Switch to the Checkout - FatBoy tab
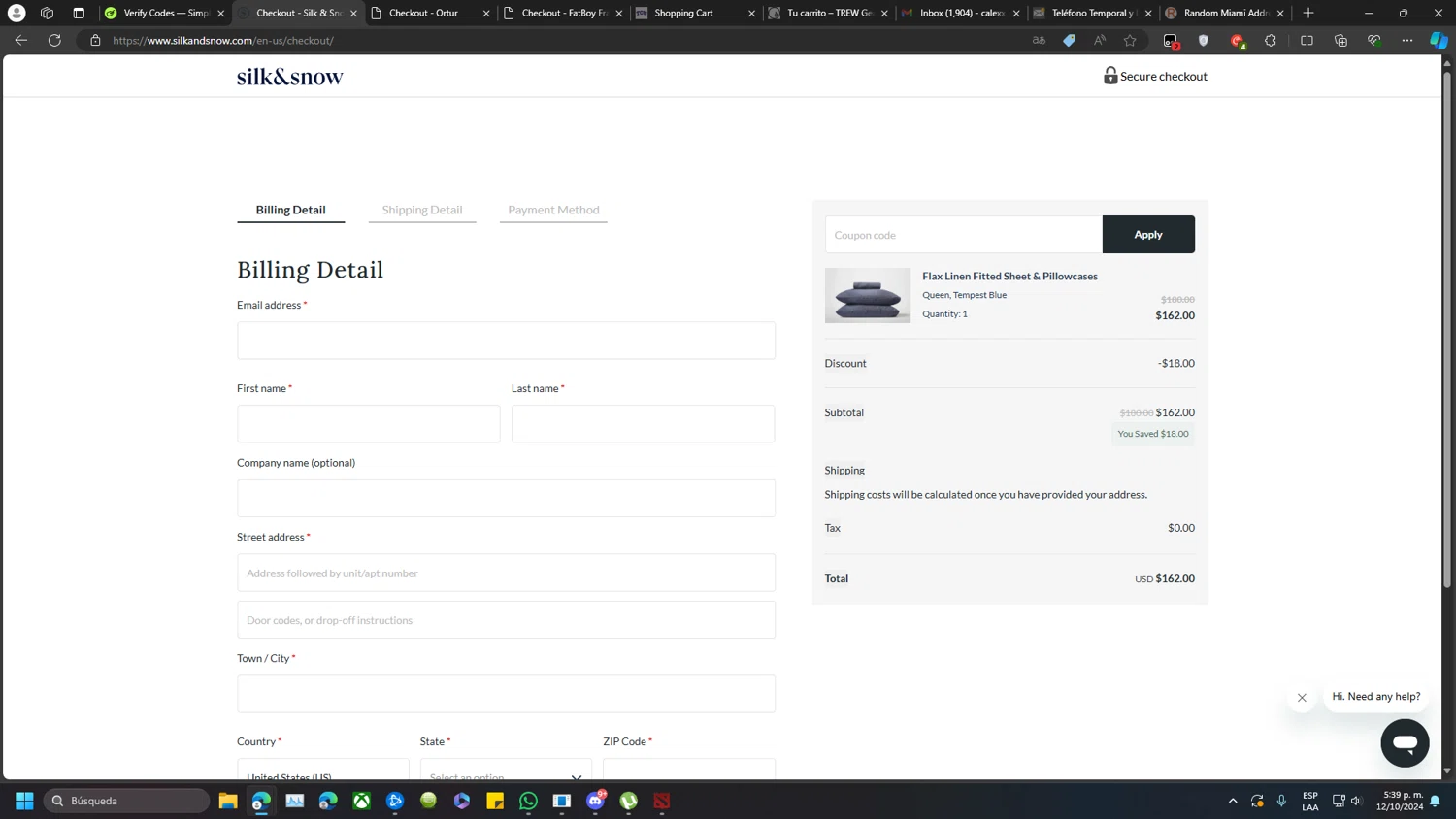 pos(563,13)
